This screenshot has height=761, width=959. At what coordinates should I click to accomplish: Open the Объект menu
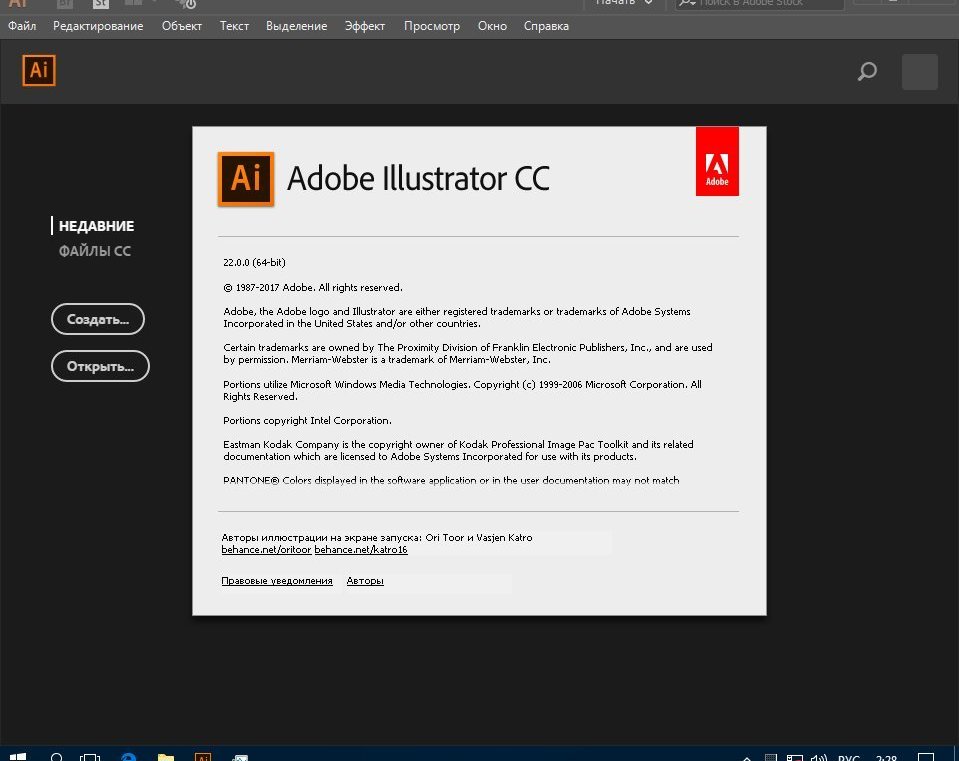pyautogui.click(x=182, y=26)
